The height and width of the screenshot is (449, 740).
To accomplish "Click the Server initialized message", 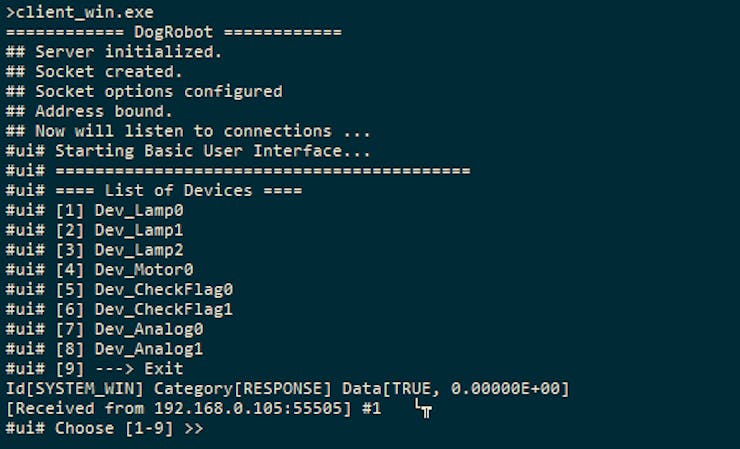I will [x=113, y=52].
